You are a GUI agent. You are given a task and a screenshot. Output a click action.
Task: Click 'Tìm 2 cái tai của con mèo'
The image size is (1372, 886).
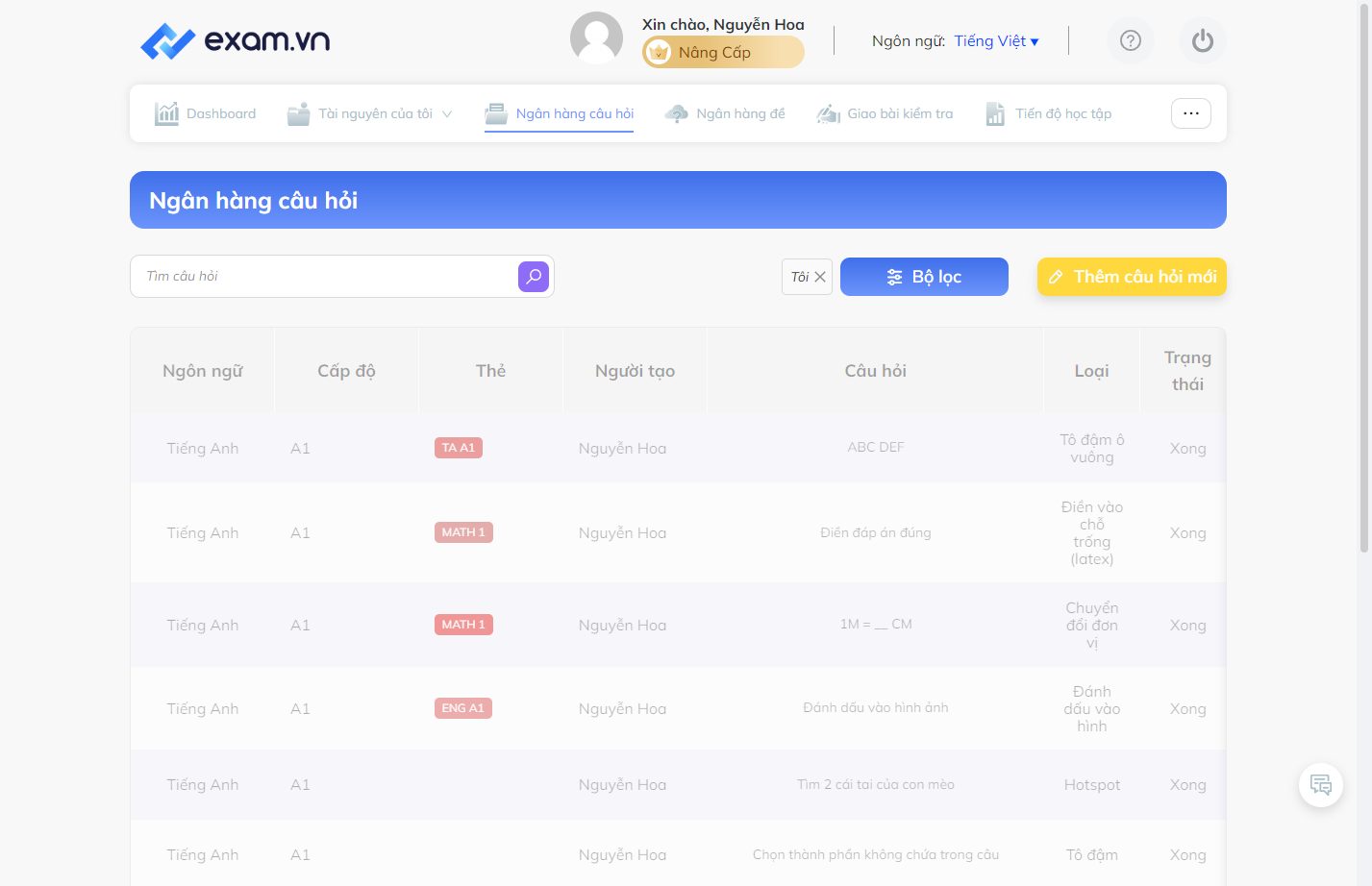coord(876,784)
